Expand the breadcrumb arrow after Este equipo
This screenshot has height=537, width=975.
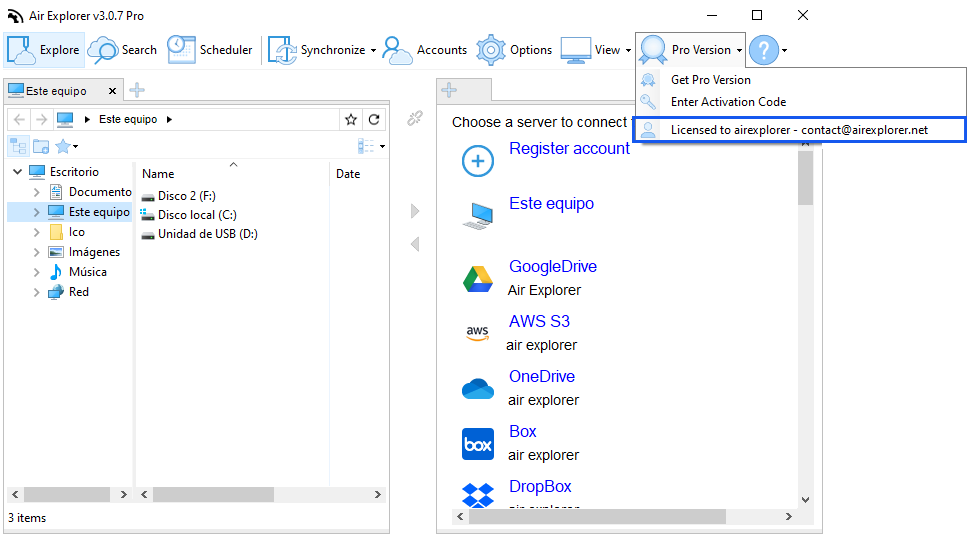pyautogui.click(x=169, y=119)
